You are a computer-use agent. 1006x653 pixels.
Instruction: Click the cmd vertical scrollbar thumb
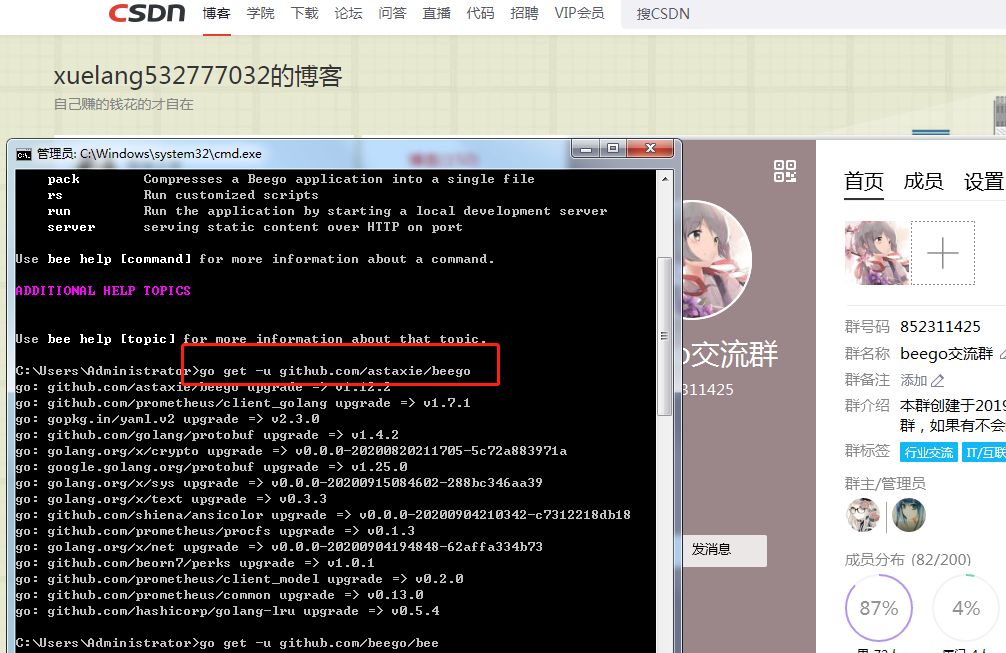click(x=665, y=335)
